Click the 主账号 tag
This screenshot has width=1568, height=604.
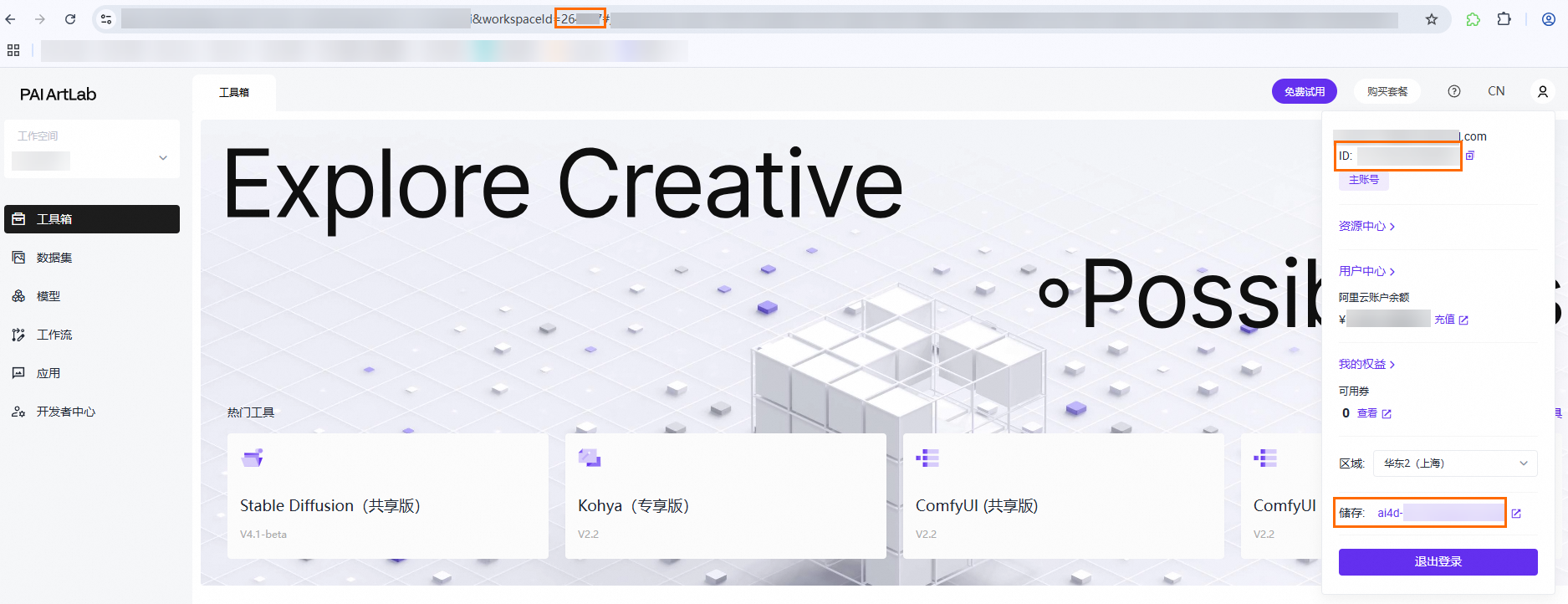[x=1364, y=180]
